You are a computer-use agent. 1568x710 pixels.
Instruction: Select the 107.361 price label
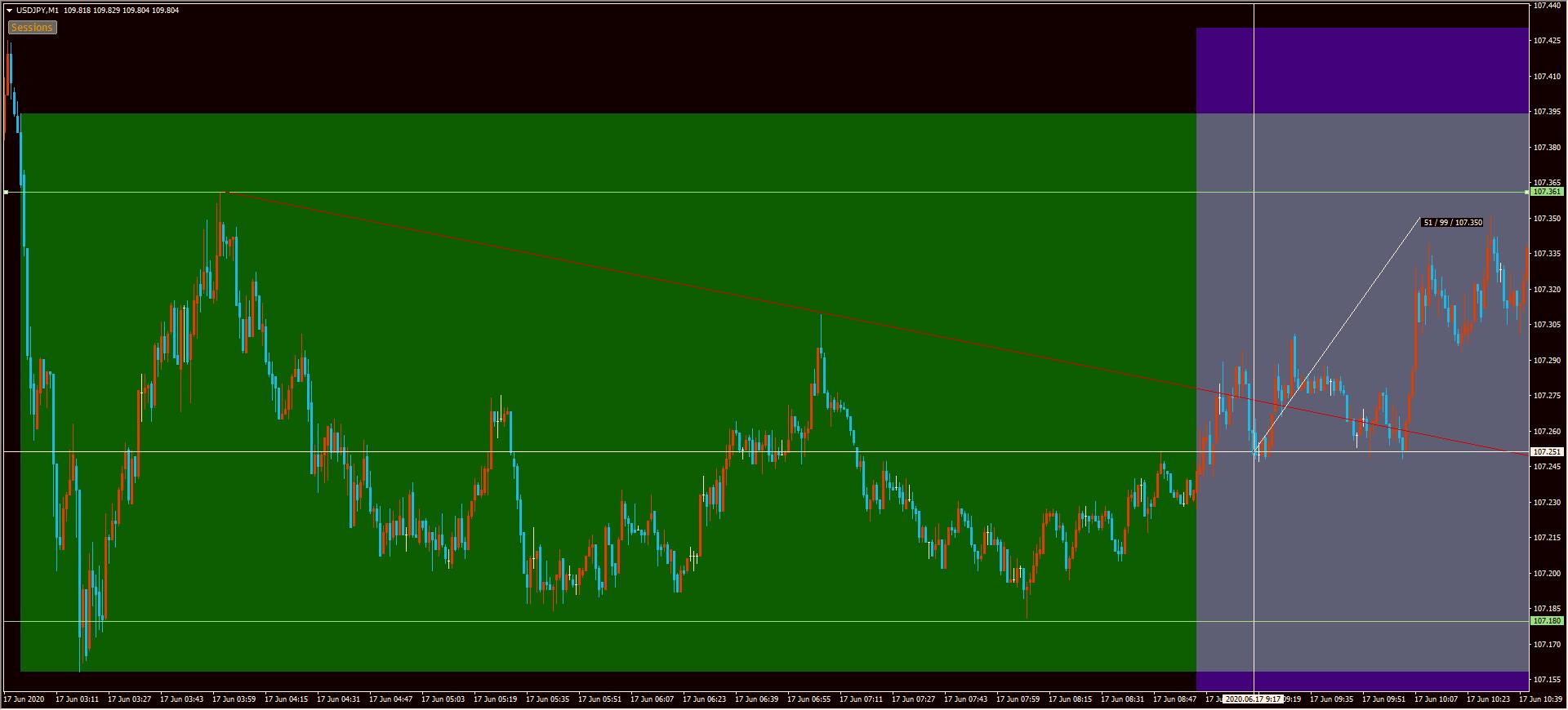pos(1547,192)
